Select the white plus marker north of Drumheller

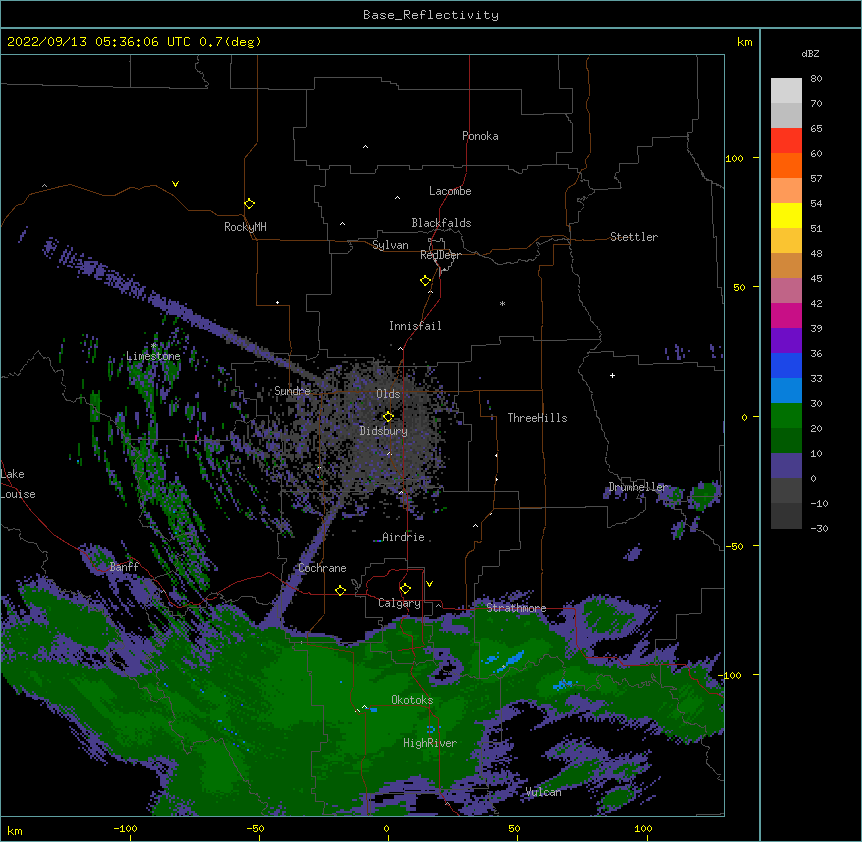612,375
